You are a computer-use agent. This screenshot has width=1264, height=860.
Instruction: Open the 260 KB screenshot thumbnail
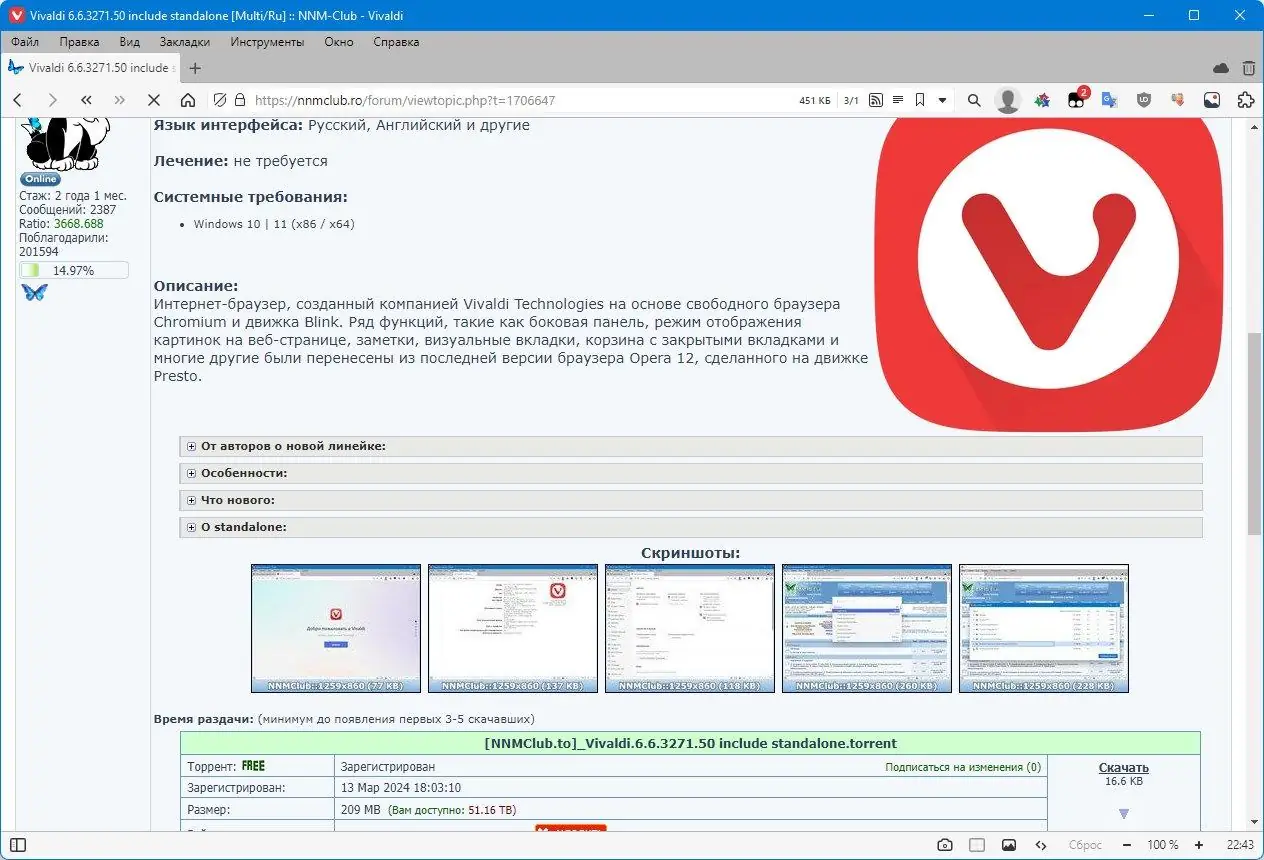[x=867, y=628]
